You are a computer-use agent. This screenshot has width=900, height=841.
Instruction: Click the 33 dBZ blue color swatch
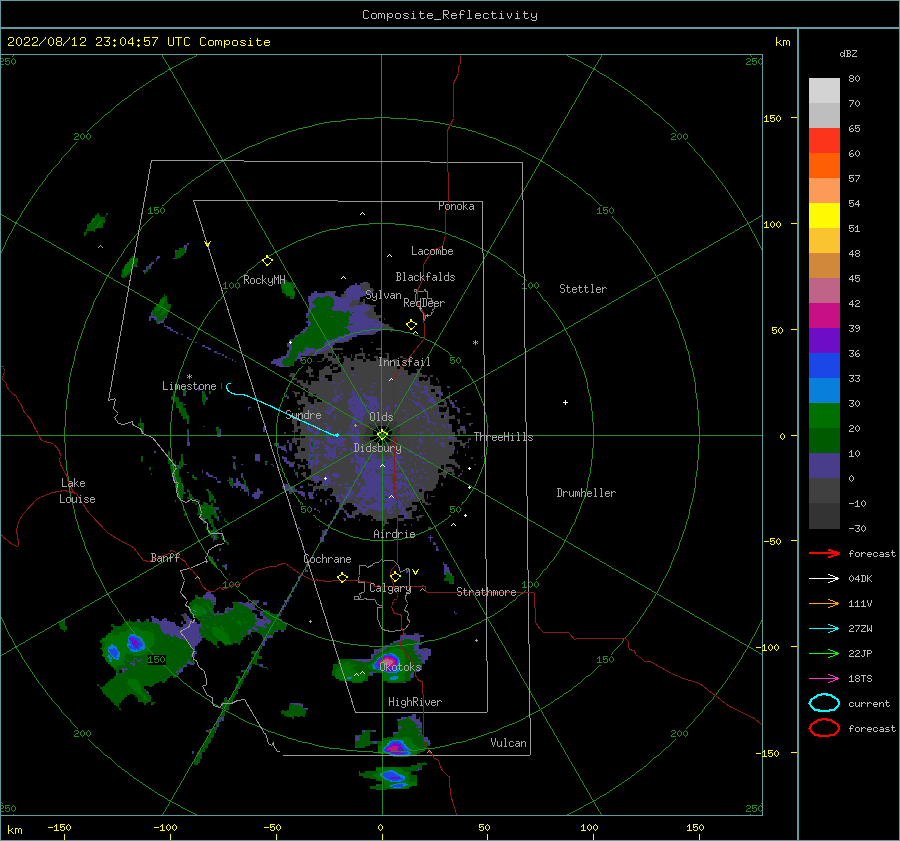(824, 366)
